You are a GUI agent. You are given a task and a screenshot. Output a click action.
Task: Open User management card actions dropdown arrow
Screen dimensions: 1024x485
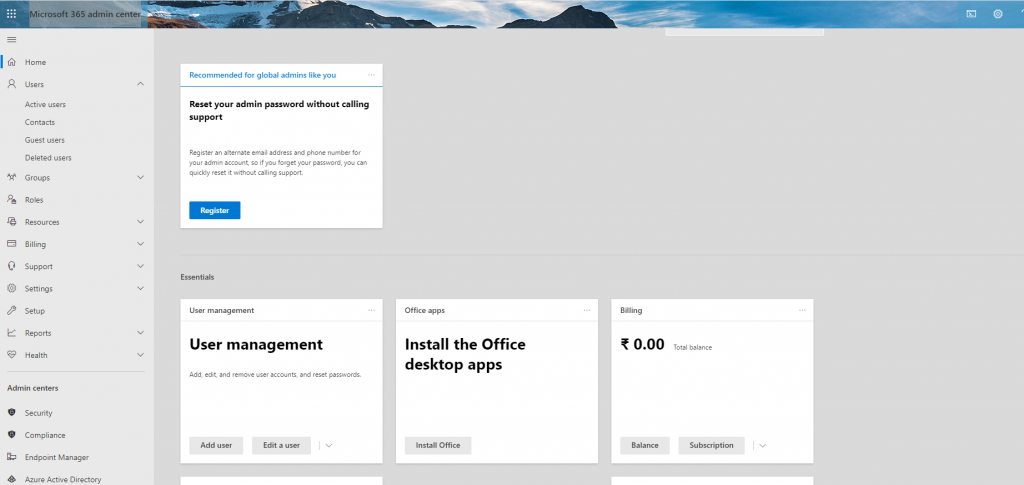[x=329, y=446]
